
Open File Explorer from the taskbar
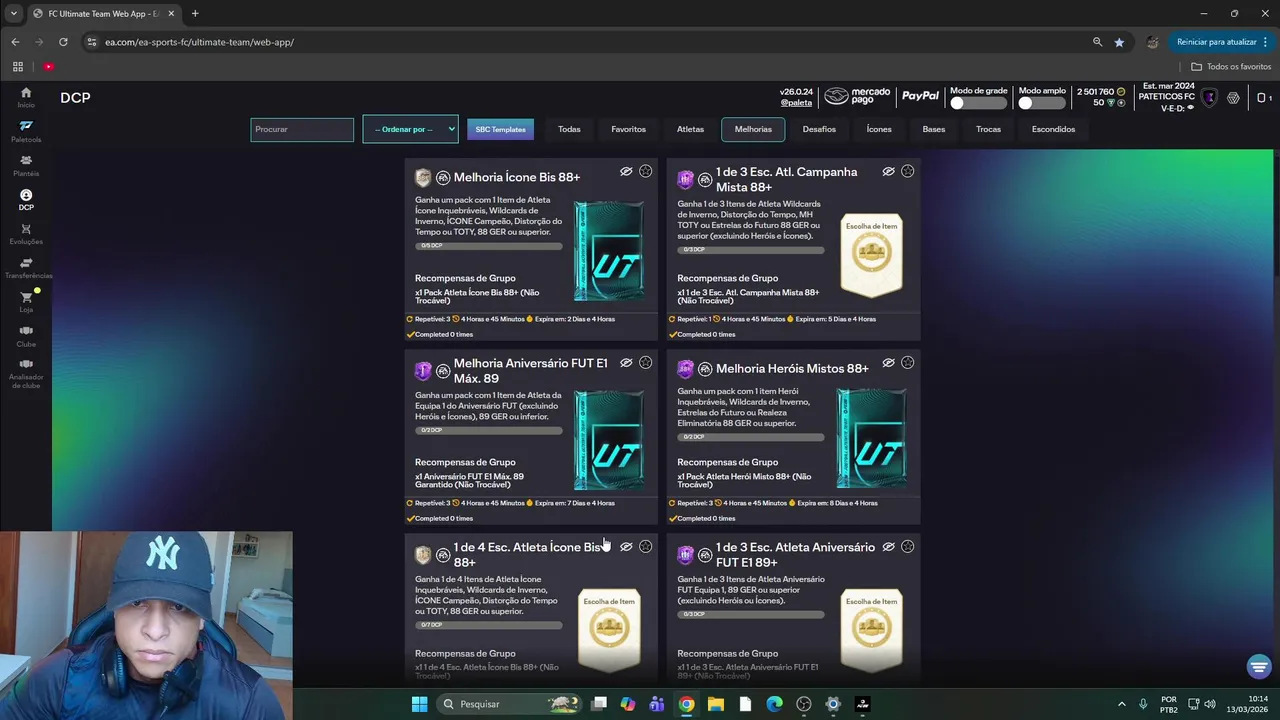[715, 704]
